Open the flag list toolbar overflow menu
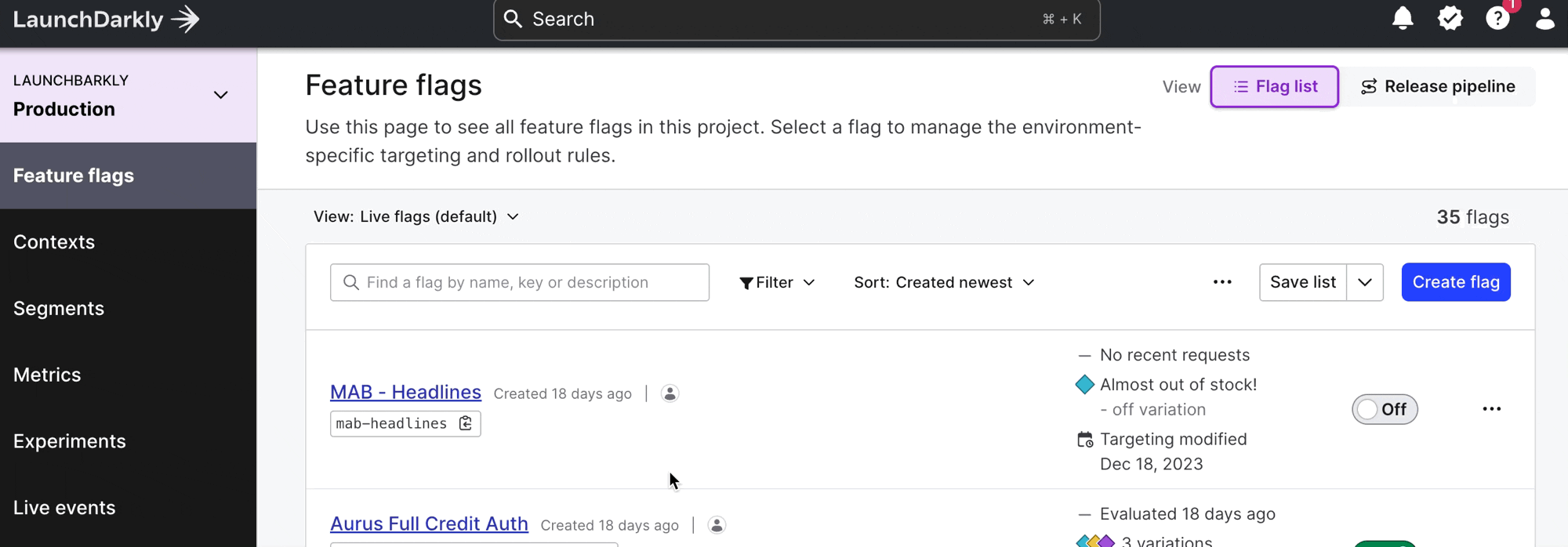 [x=1222, y=282]
